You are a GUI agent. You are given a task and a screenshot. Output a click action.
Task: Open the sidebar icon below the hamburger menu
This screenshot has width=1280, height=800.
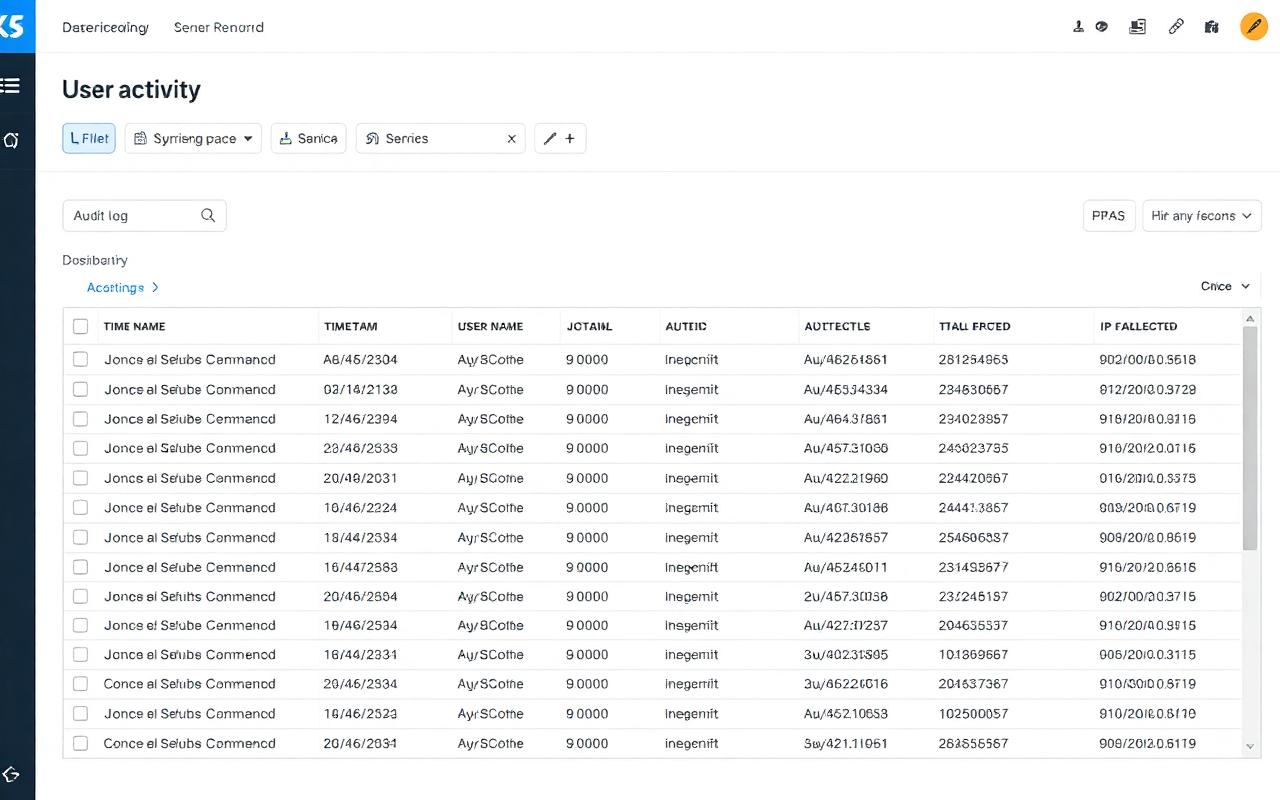point(10,140)
